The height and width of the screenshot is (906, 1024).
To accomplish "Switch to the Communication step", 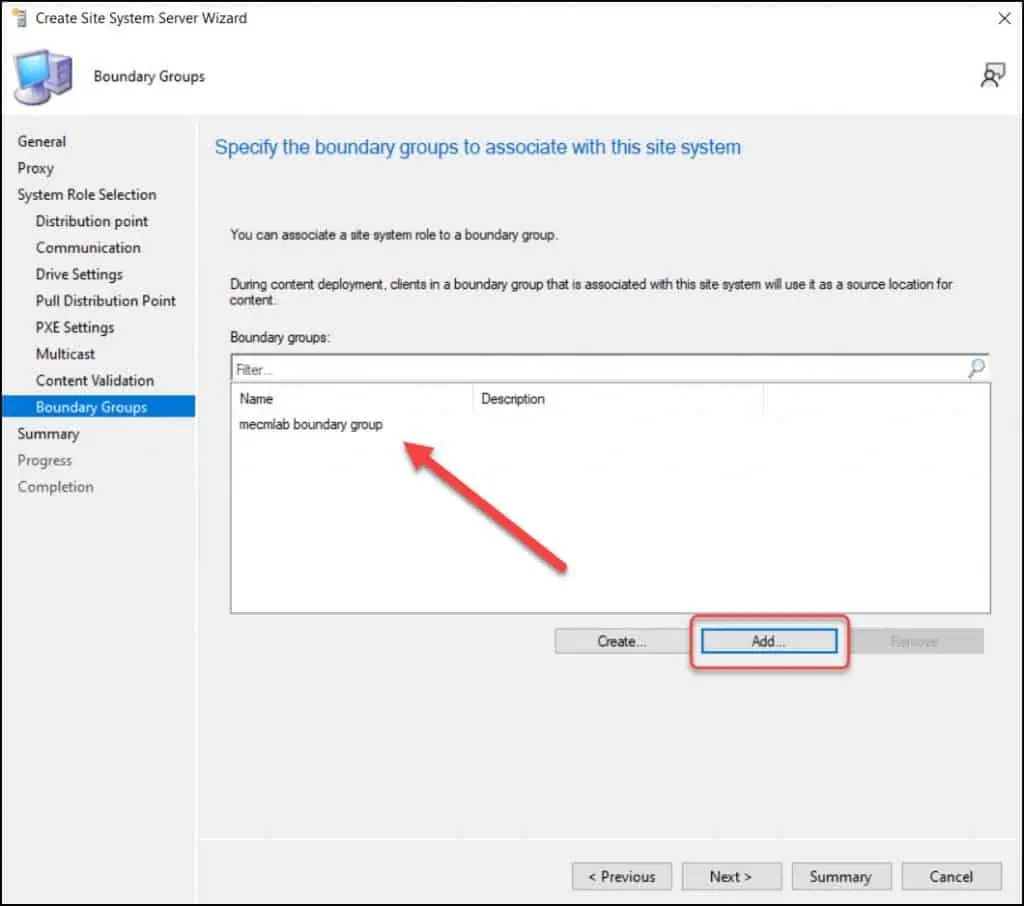I will pos(88,248).
